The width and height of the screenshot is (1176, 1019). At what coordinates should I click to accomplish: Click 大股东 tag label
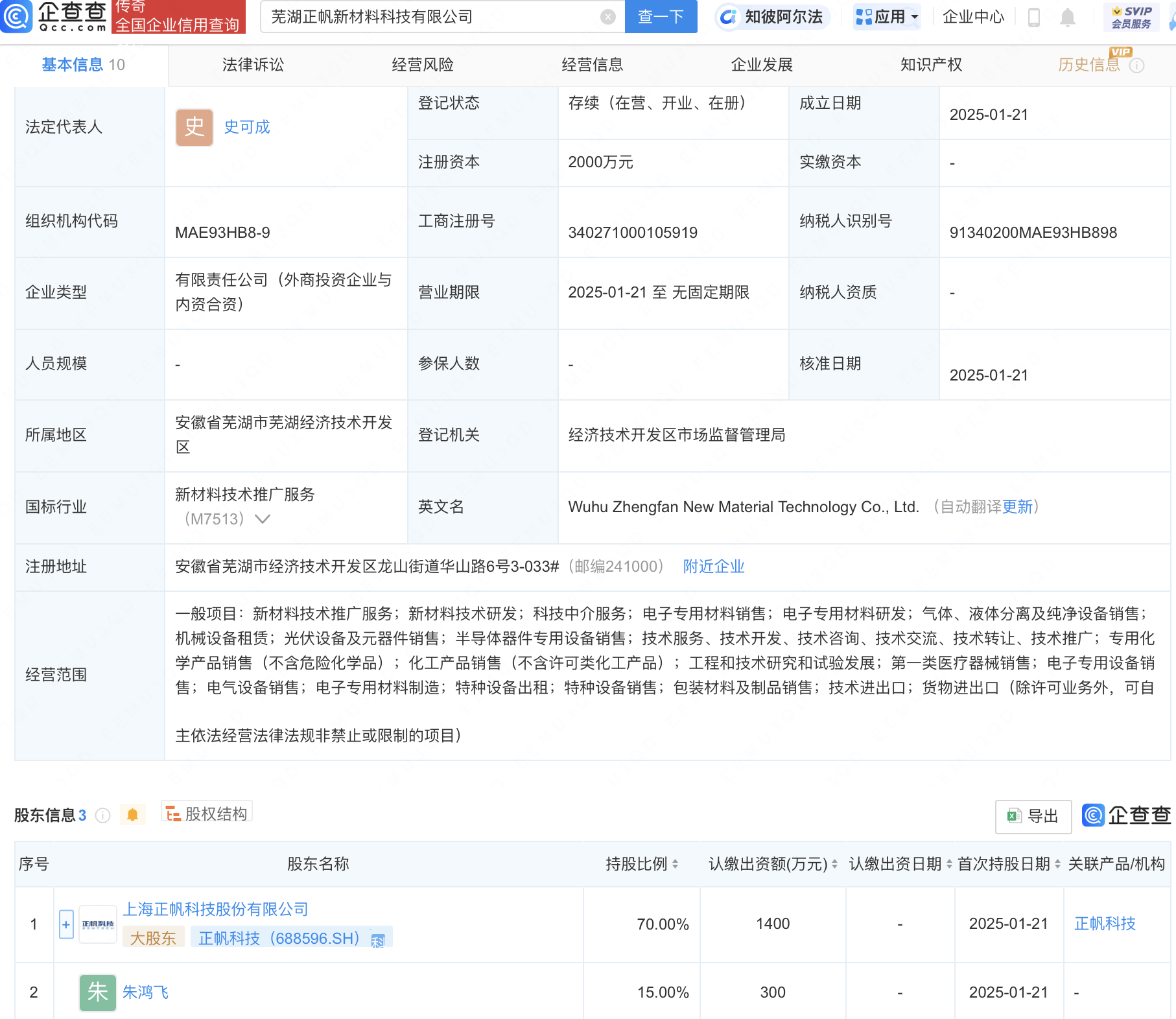153,938
